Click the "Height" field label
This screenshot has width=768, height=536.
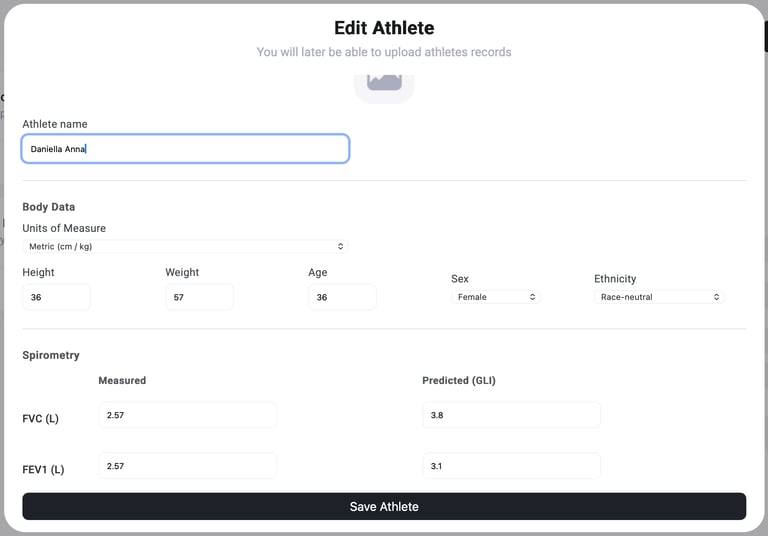(x=39, y=272)
